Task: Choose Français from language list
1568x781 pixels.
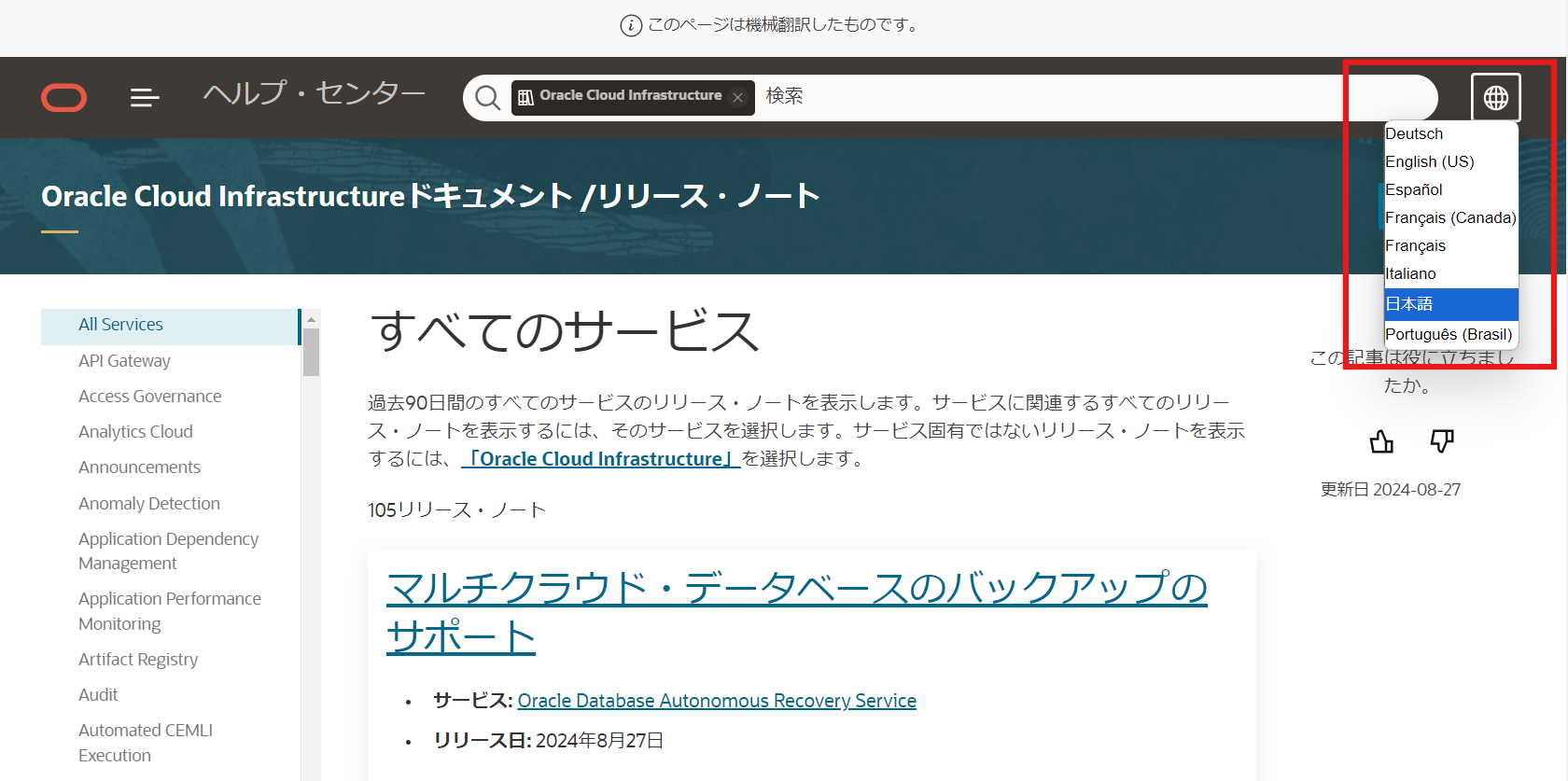Action: click(x=1451, y=246)
